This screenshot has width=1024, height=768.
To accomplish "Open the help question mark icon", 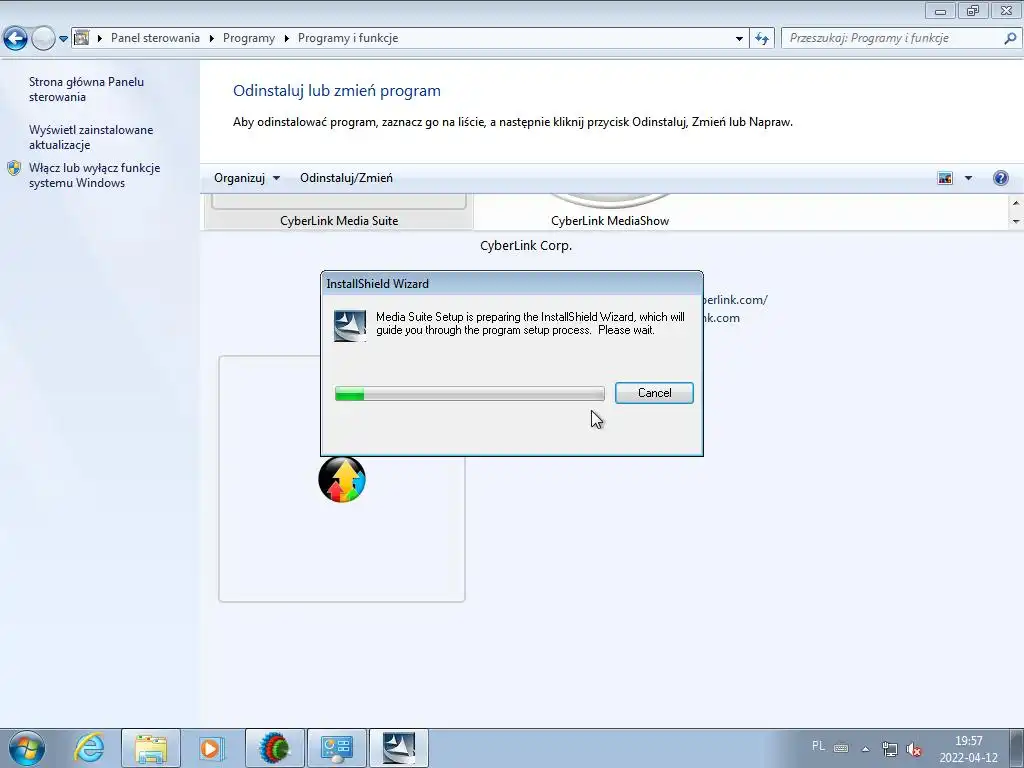I will [1000, 178].
